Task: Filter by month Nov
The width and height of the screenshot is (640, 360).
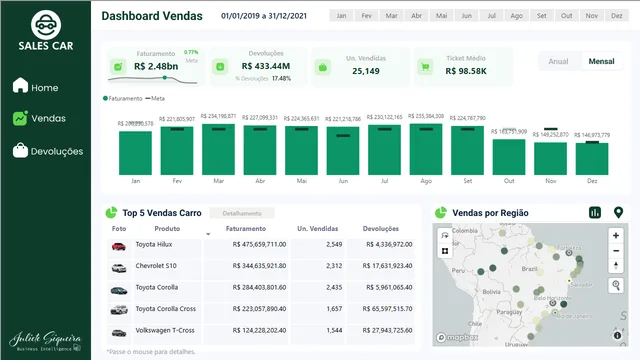Action: [x=592, y=16]
